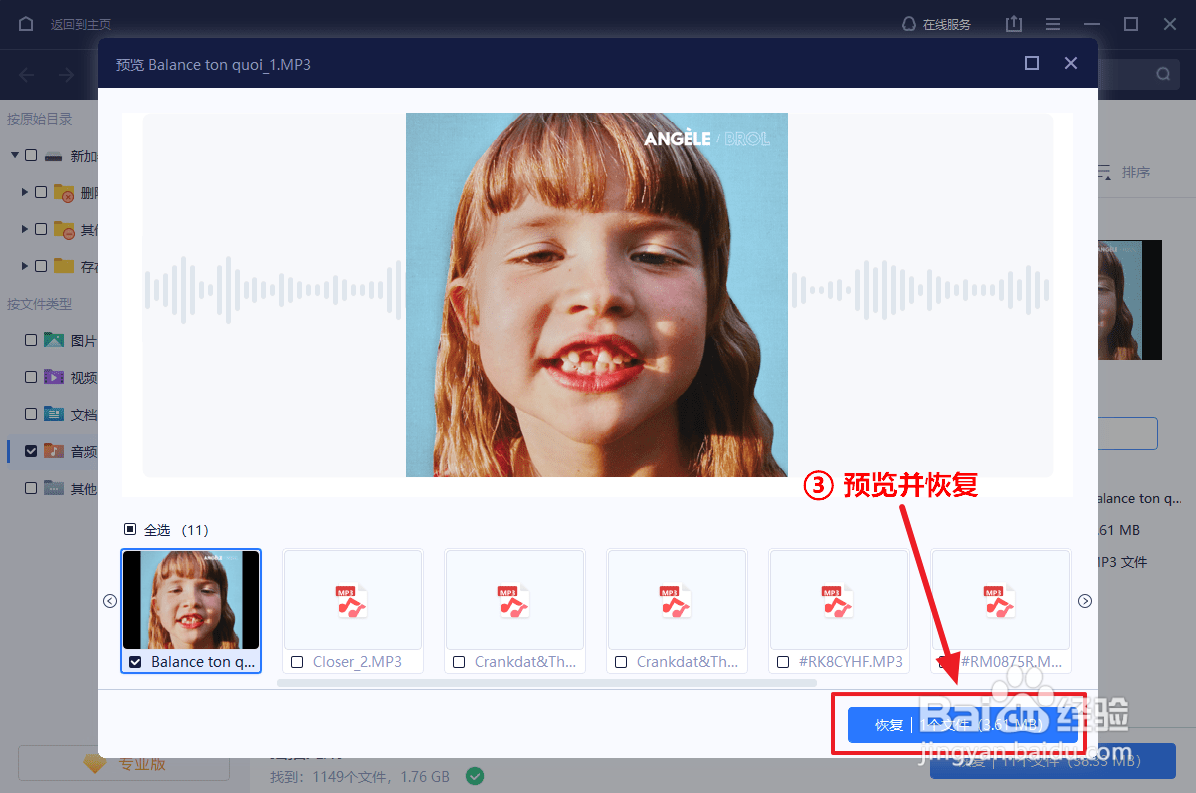The height and width of the screenshot is (793, 1196).
Task: Uncheck the Balance ton q... file checkbox
Action: (136, 662)
